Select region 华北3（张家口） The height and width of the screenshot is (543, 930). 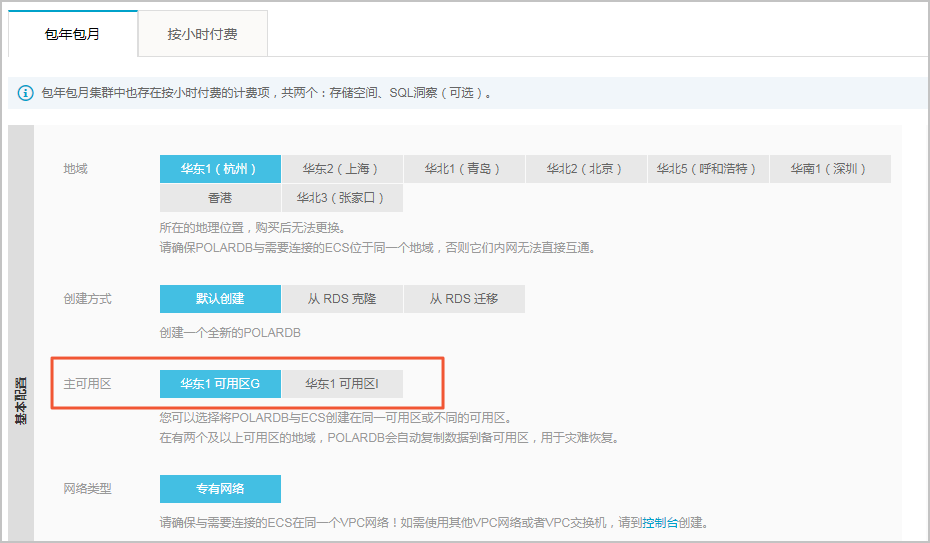[342, 198]
